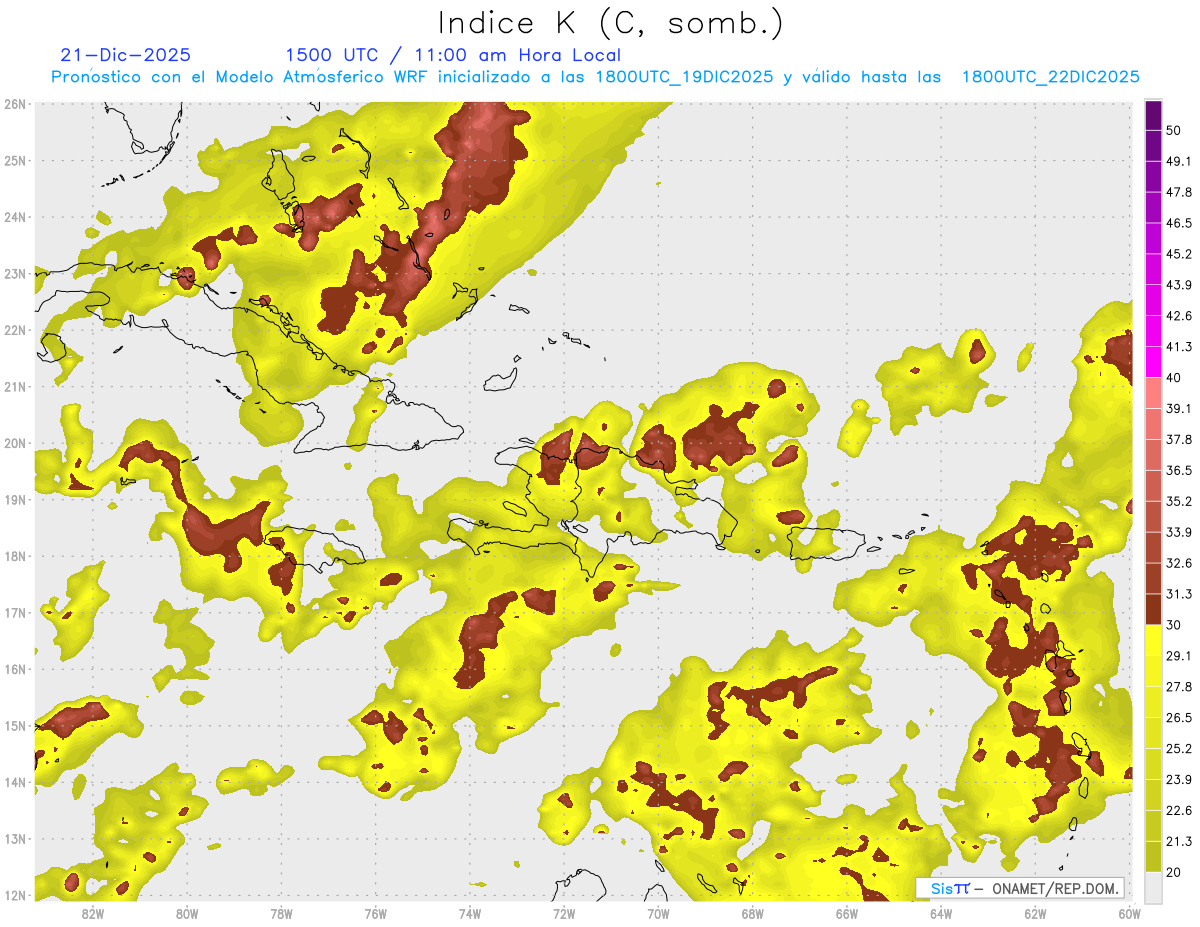Click the dark brown colorbar swatch between 30 and 31.3
The height and width of the screenshot is (927, 1200).
click(x=1153, y=609)
